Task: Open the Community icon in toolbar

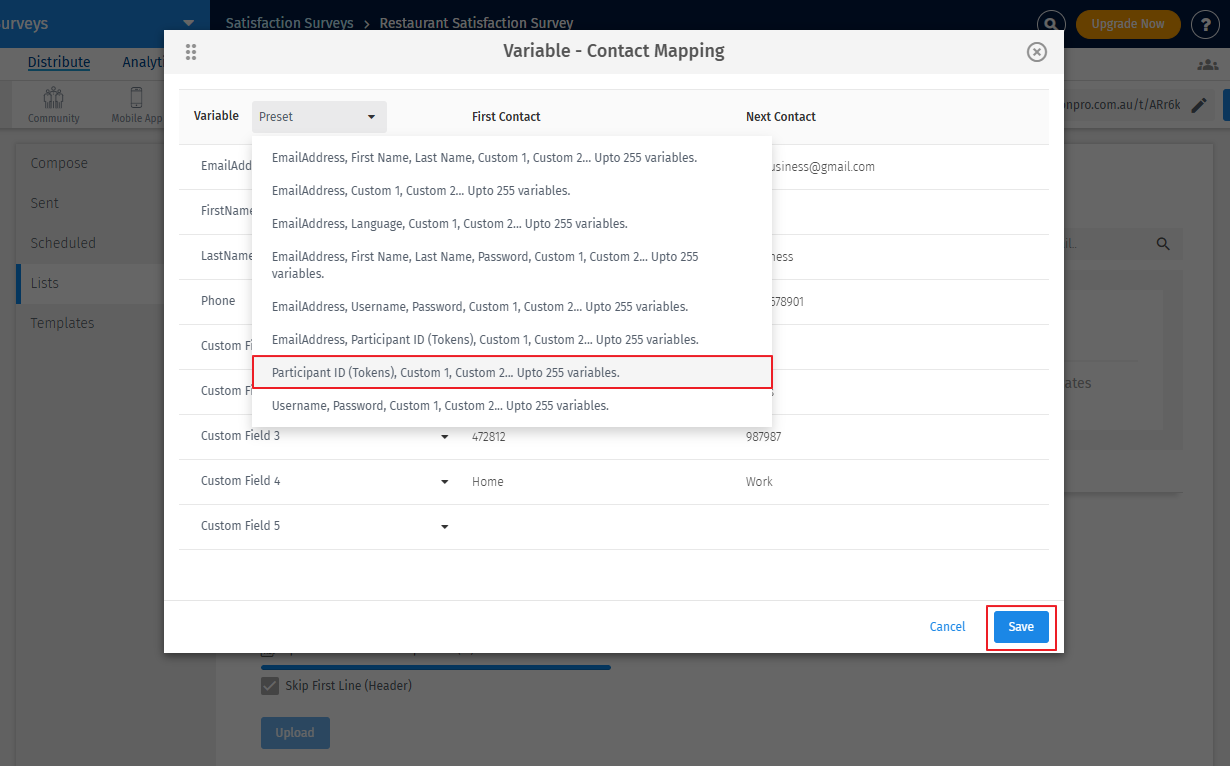Action: click(x=54, y=104)
